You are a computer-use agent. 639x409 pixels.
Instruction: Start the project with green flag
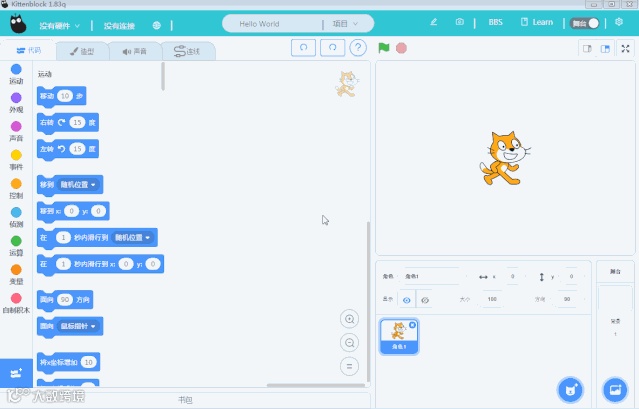click(383, 48)
